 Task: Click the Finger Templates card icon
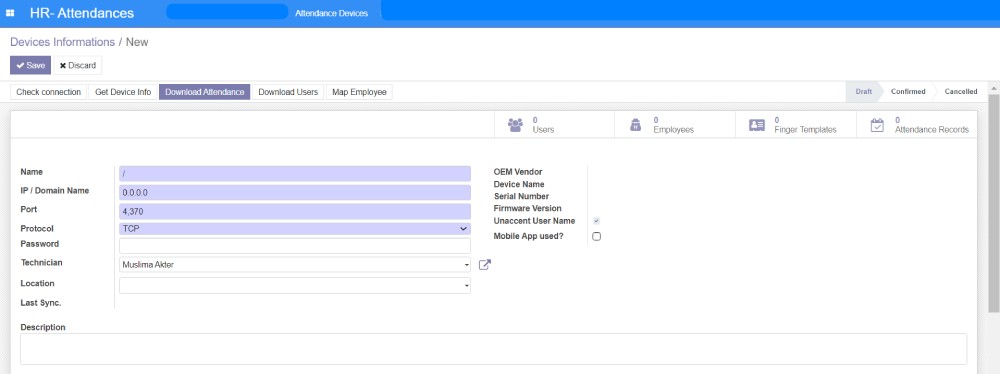tap(757, 125)
